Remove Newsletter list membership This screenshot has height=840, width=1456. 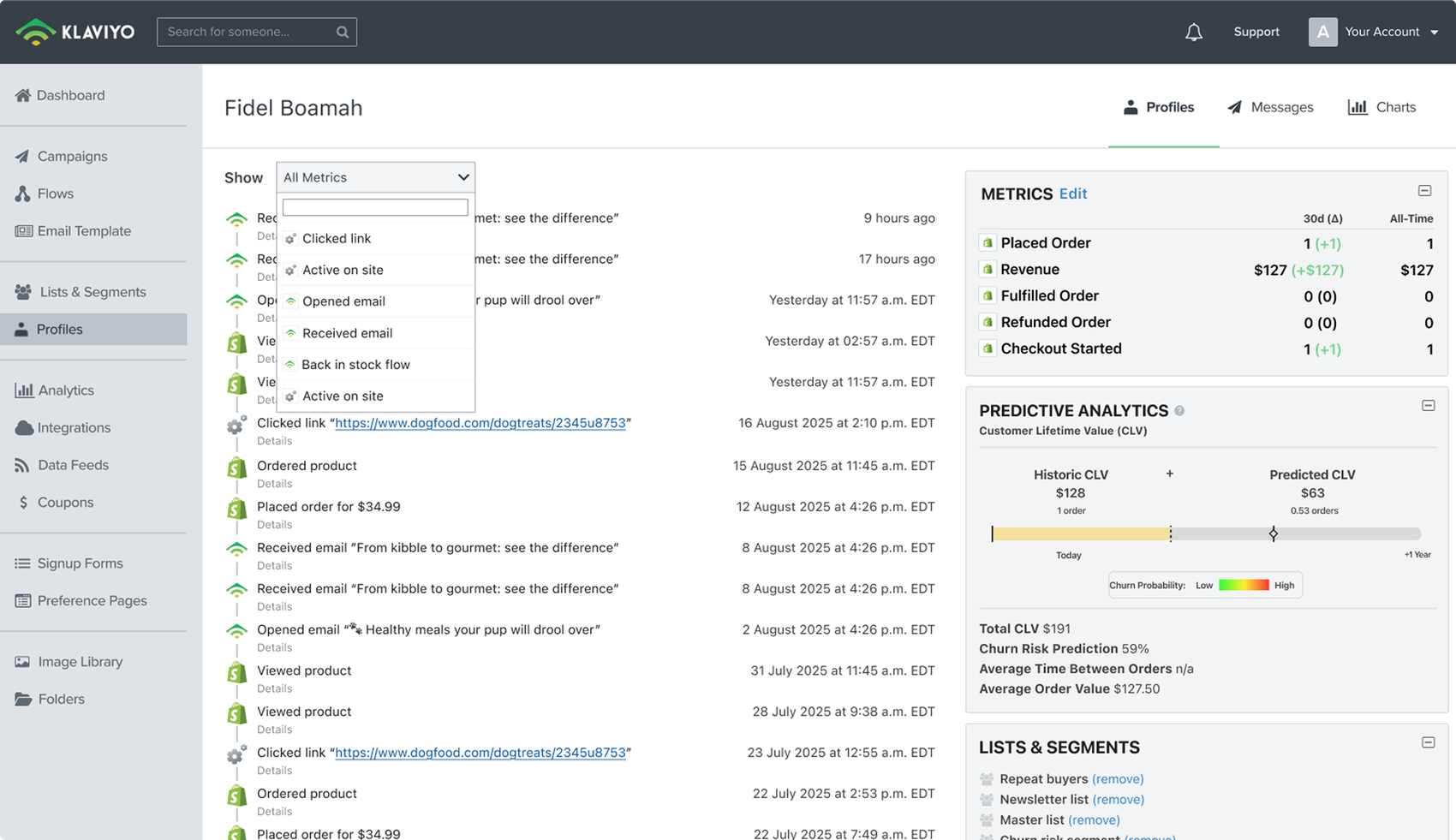1119,800
